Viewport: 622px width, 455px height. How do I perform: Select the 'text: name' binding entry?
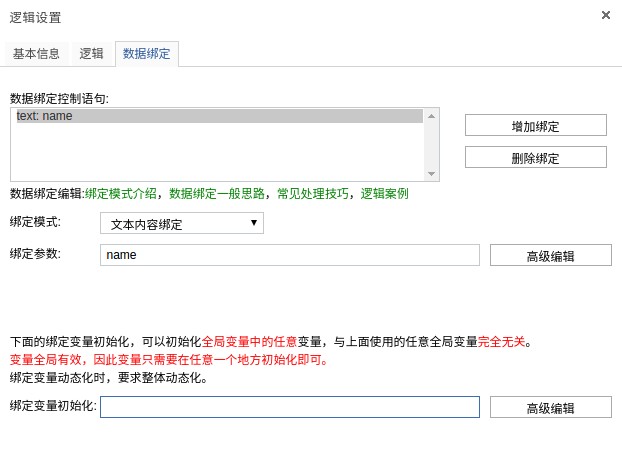pyautogui.click(x=219, y=116)
